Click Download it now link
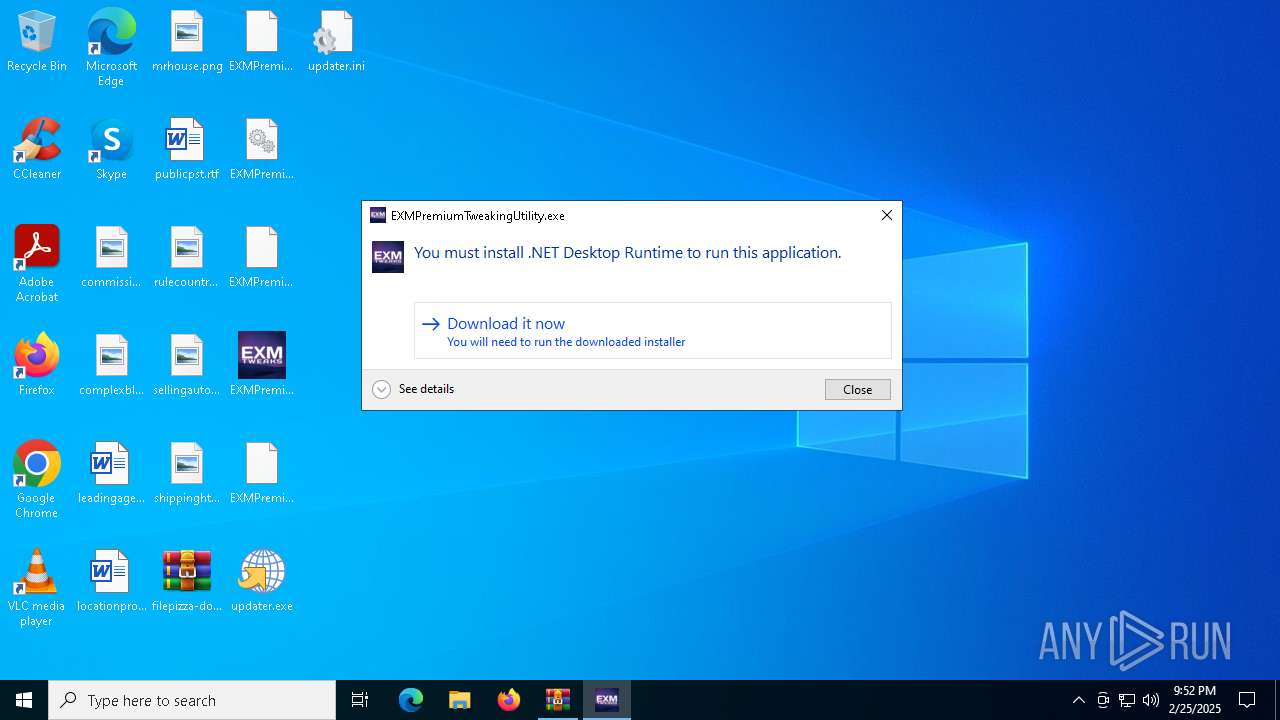 (653, 331)
